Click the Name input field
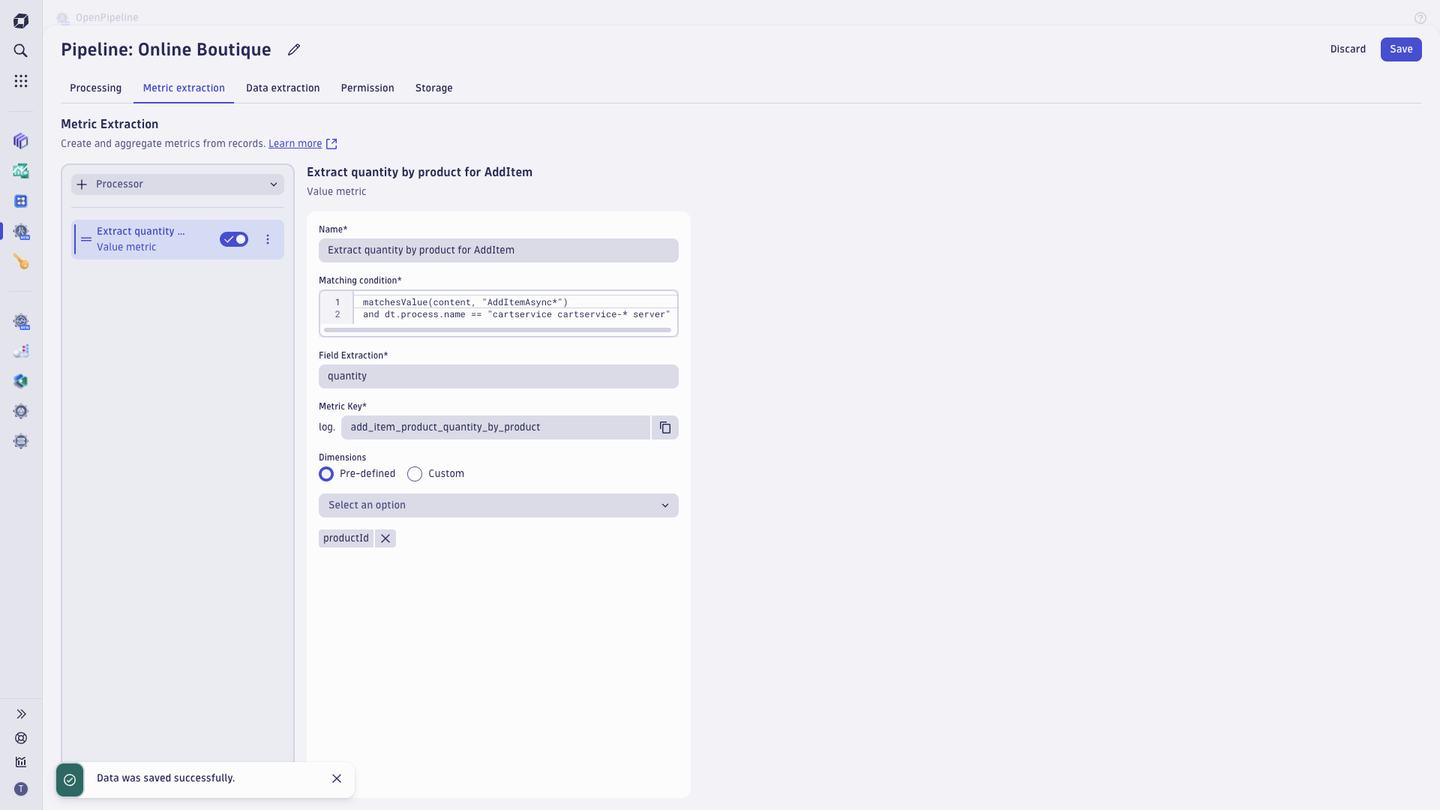Viewport: 1440px width, 810px height. click(499, 250)
